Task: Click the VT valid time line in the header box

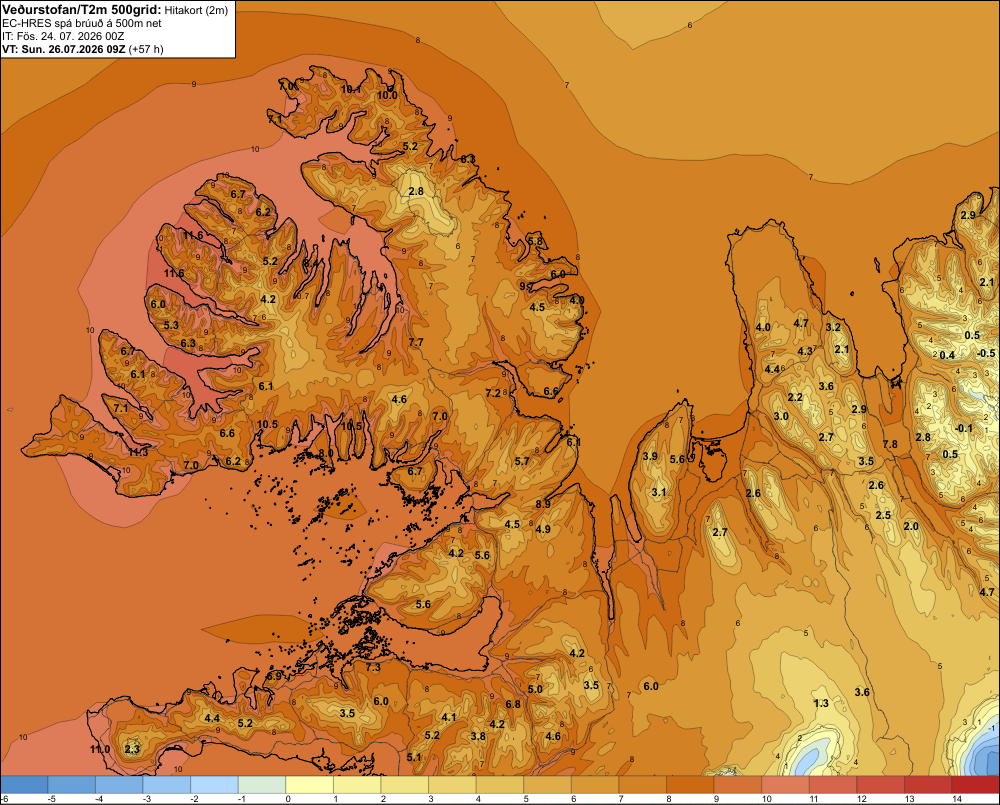Action: click(82, 49)
